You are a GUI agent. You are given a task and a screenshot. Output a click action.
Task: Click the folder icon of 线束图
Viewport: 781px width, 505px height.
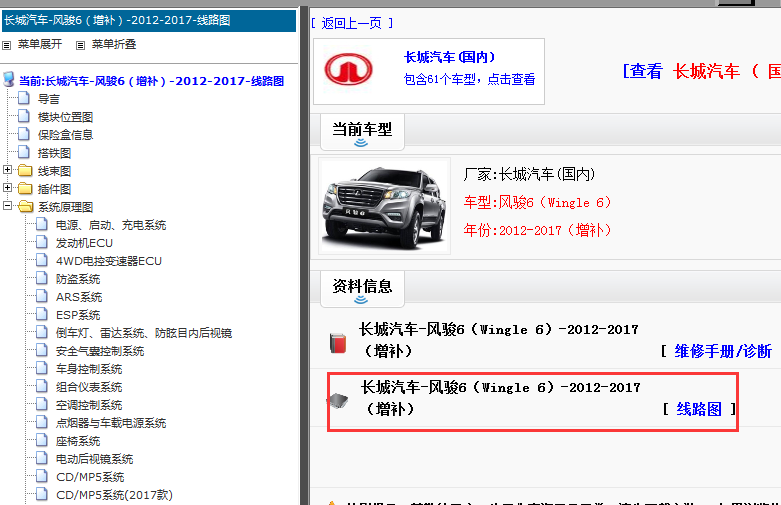(x=25, y=171)
